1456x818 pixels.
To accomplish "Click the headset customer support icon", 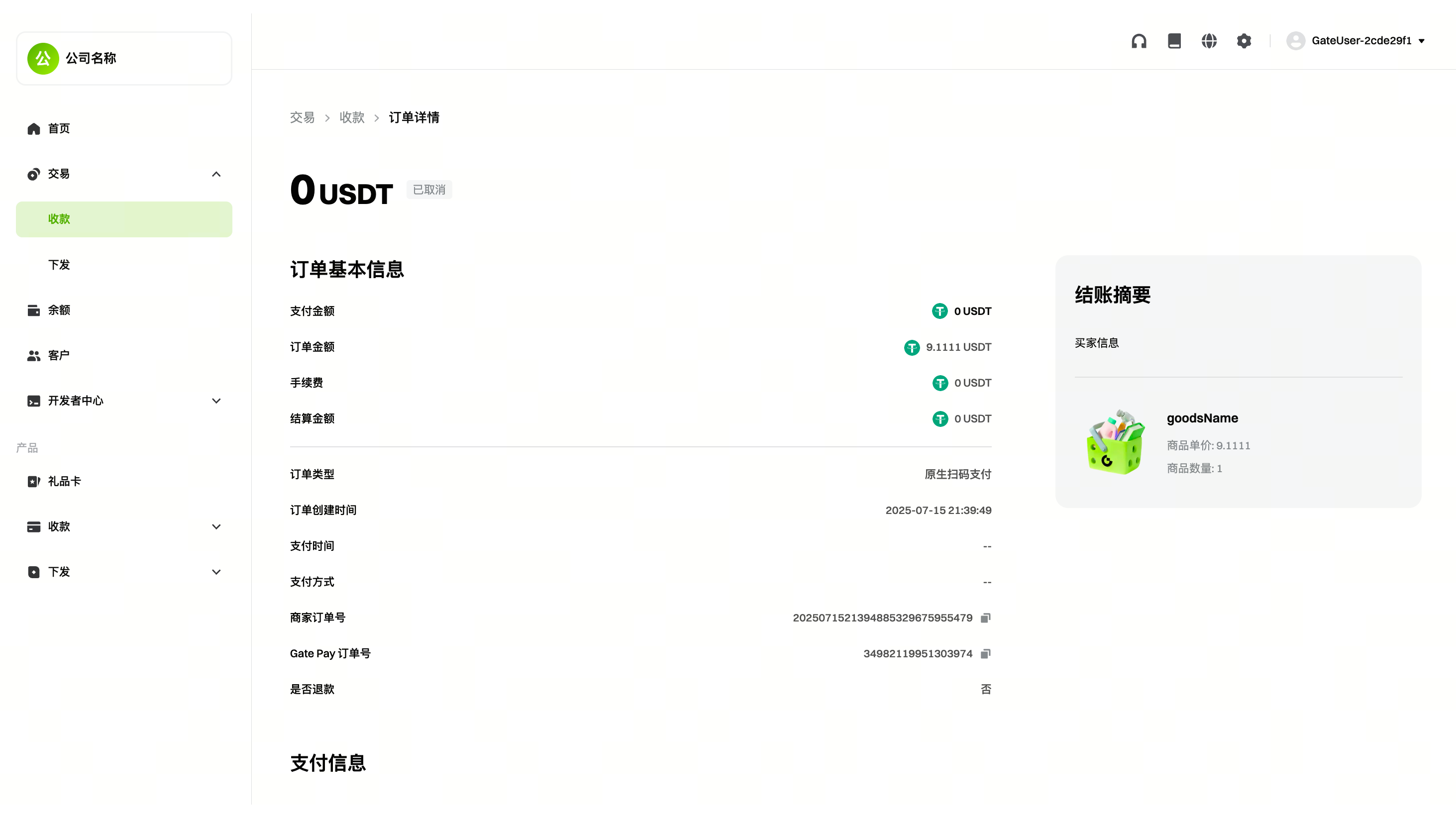I will [1139, 41].
